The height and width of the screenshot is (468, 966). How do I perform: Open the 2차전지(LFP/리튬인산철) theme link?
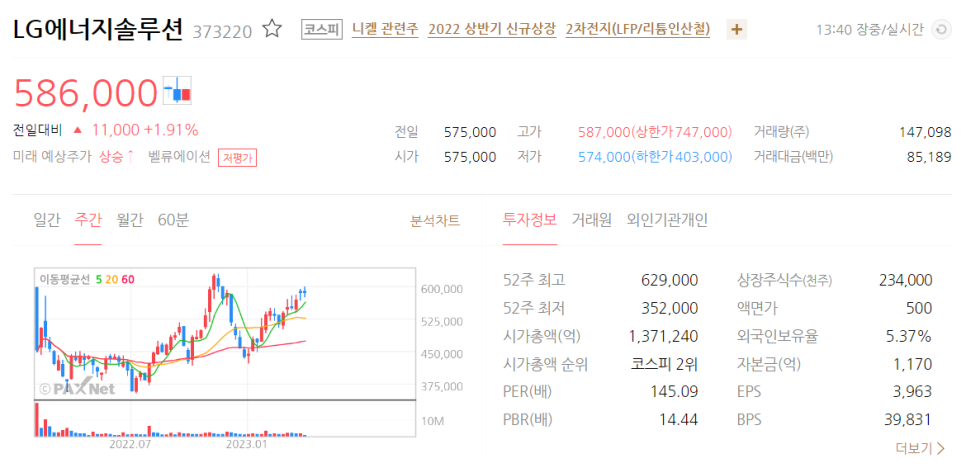pyautogui.click(x=638, y=29)
